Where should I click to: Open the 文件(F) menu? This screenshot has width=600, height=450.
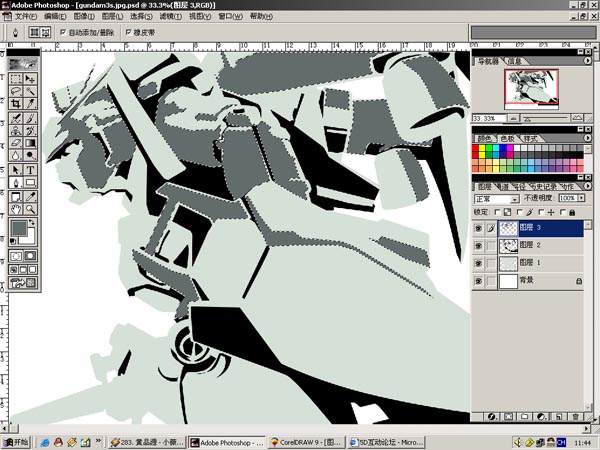(x=26, y=16)
